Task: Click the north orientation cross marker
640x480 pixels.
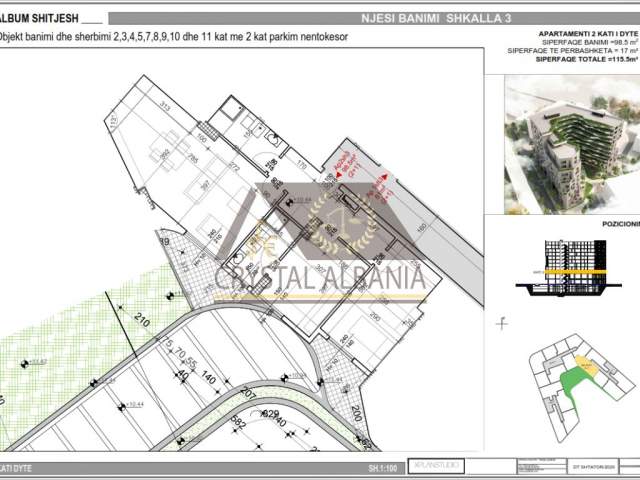Action: pos(502,324)
